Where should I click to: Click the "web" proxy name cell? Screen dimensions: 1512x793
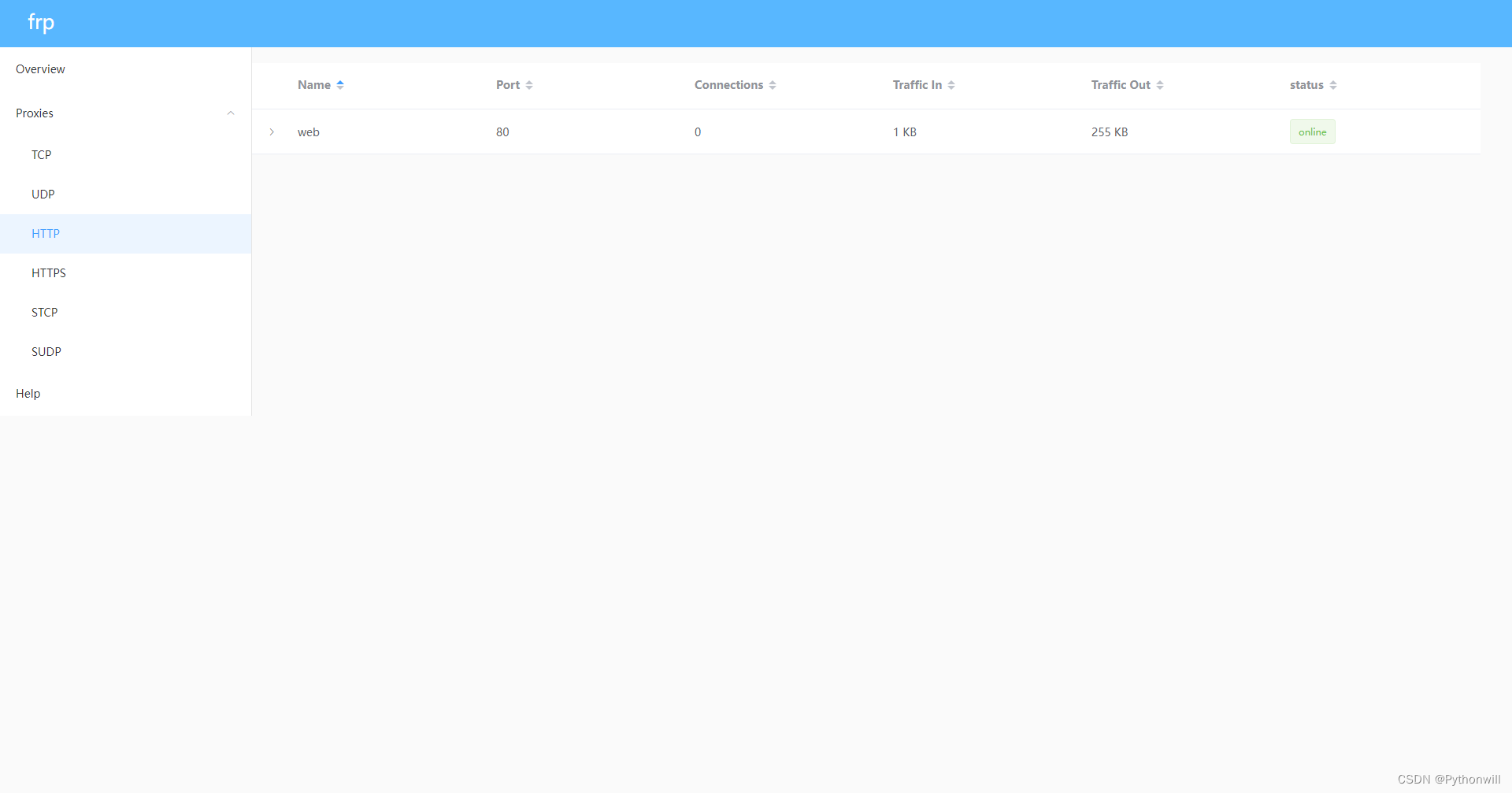[x=309, y=132]
